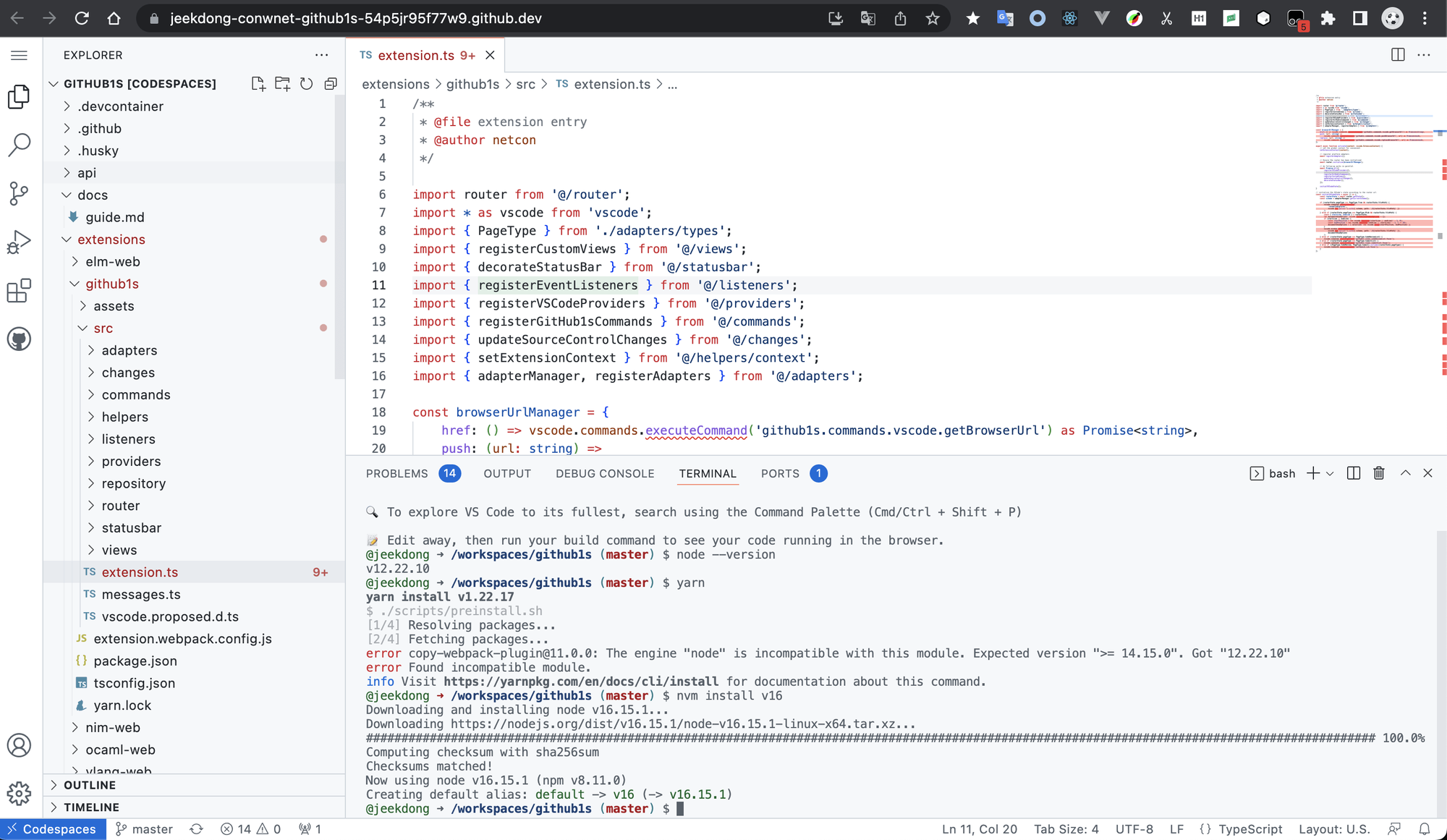Maximize the panel size with caret

1405,473
